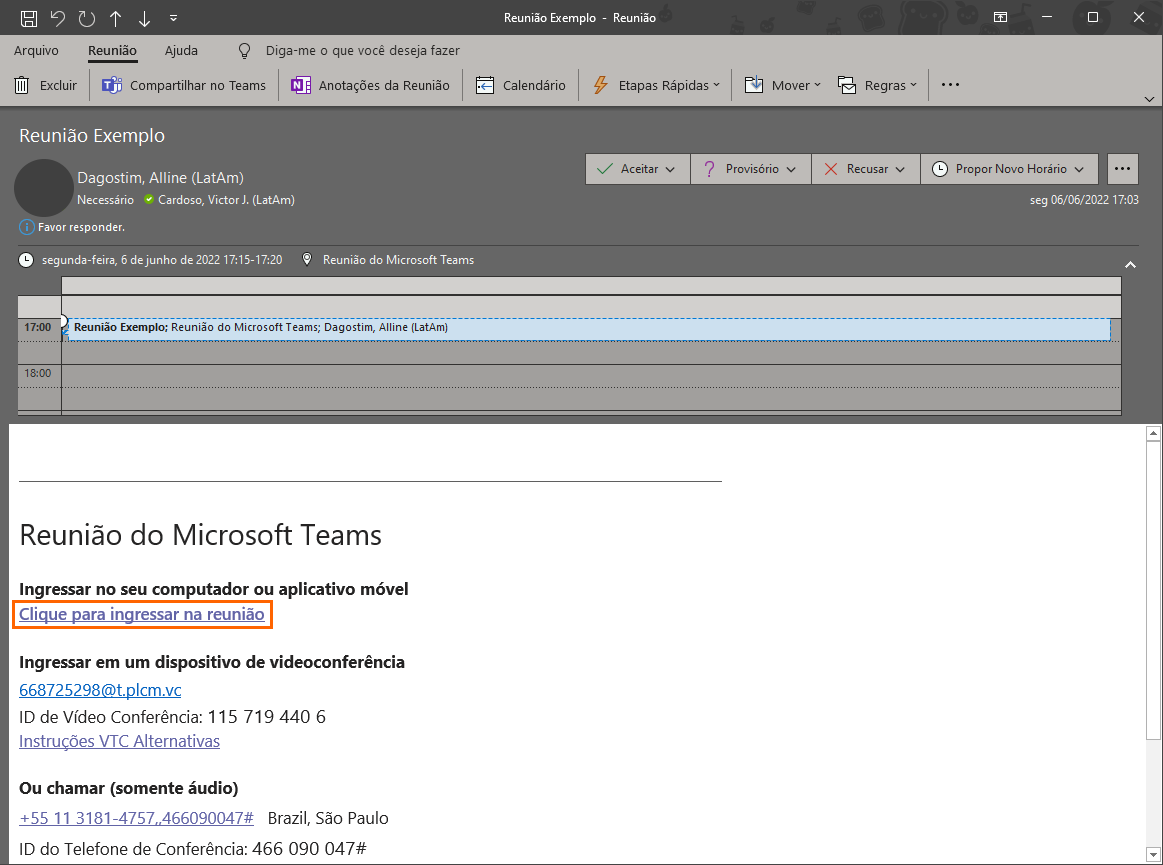Follow the Clique para ingressar na reunião link
This screenshot has width=1163, height=865.
click(x=142, y=614)
